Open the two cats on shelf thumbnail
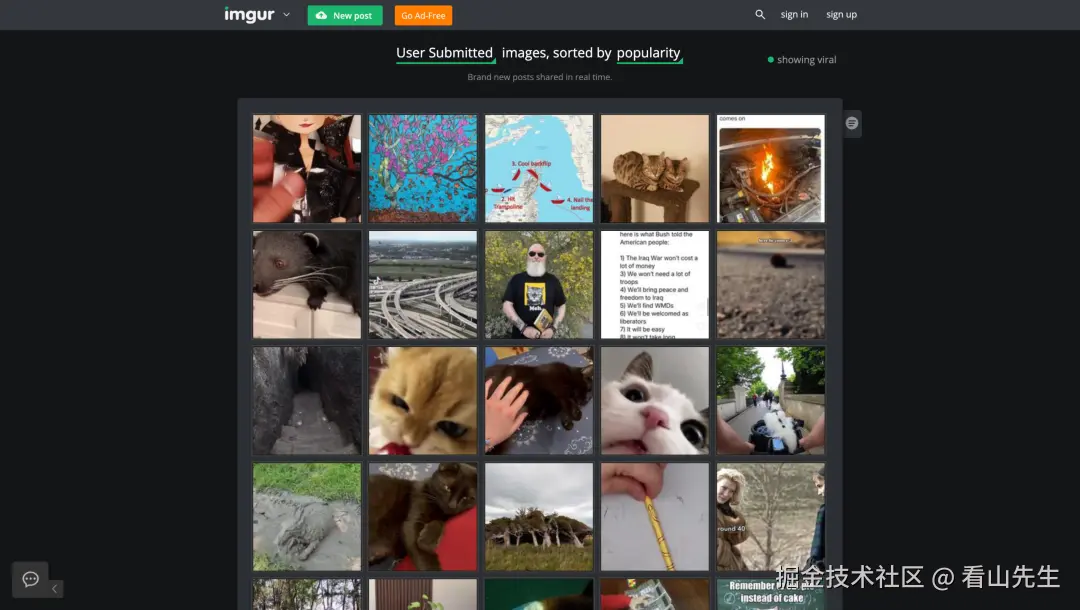 (x=654, y=169)
